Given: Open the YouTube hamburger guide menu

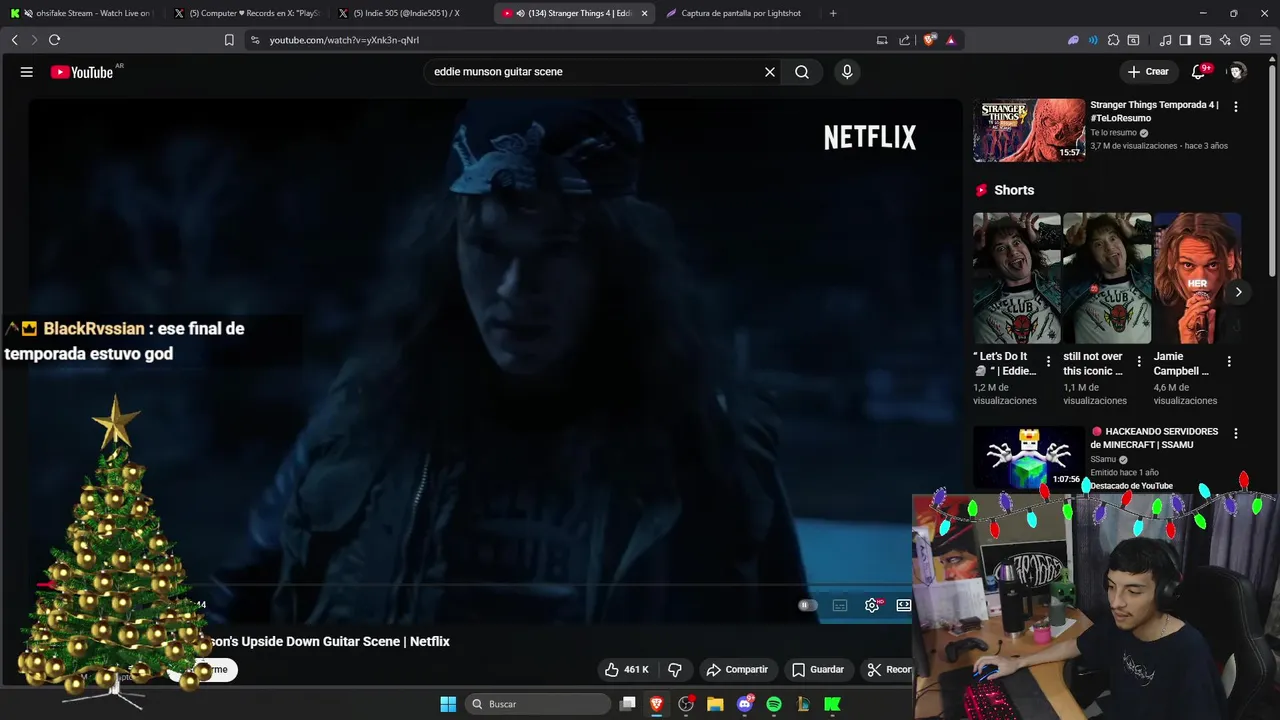Looking at the screenshot, I should 27,72.
